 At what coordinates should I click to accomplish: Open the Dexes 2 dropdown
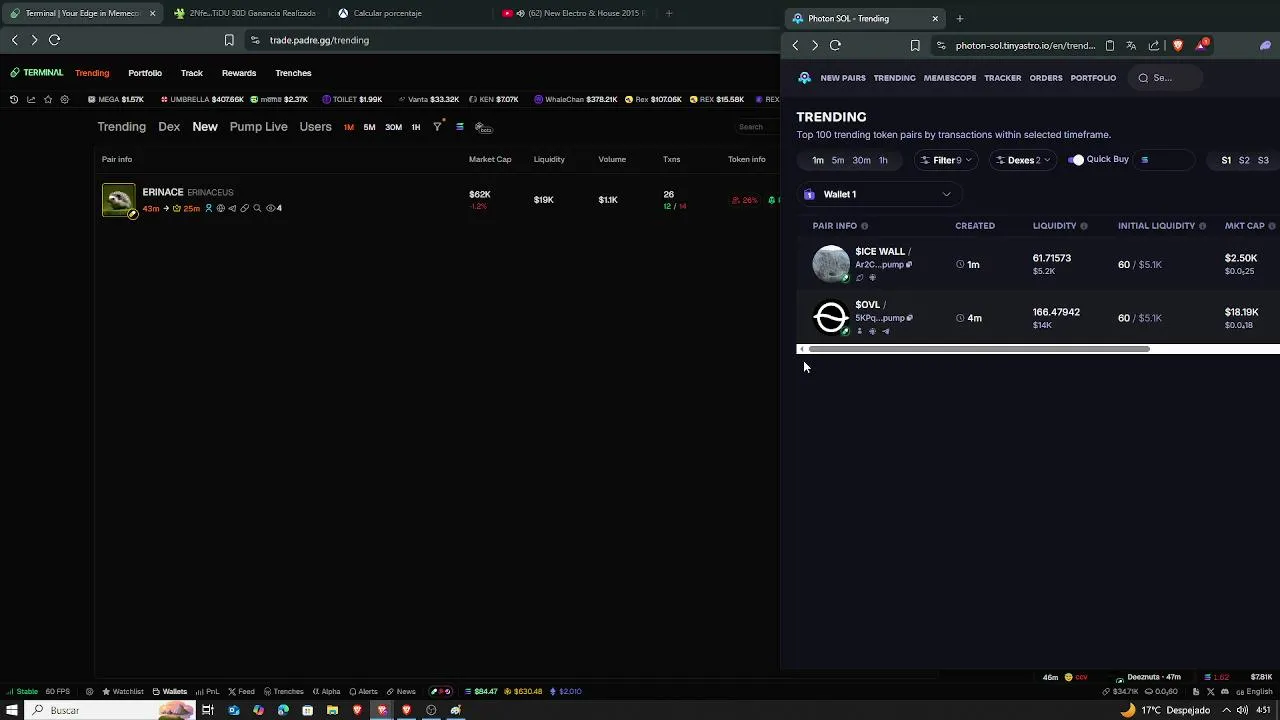tap(1023, 160)
